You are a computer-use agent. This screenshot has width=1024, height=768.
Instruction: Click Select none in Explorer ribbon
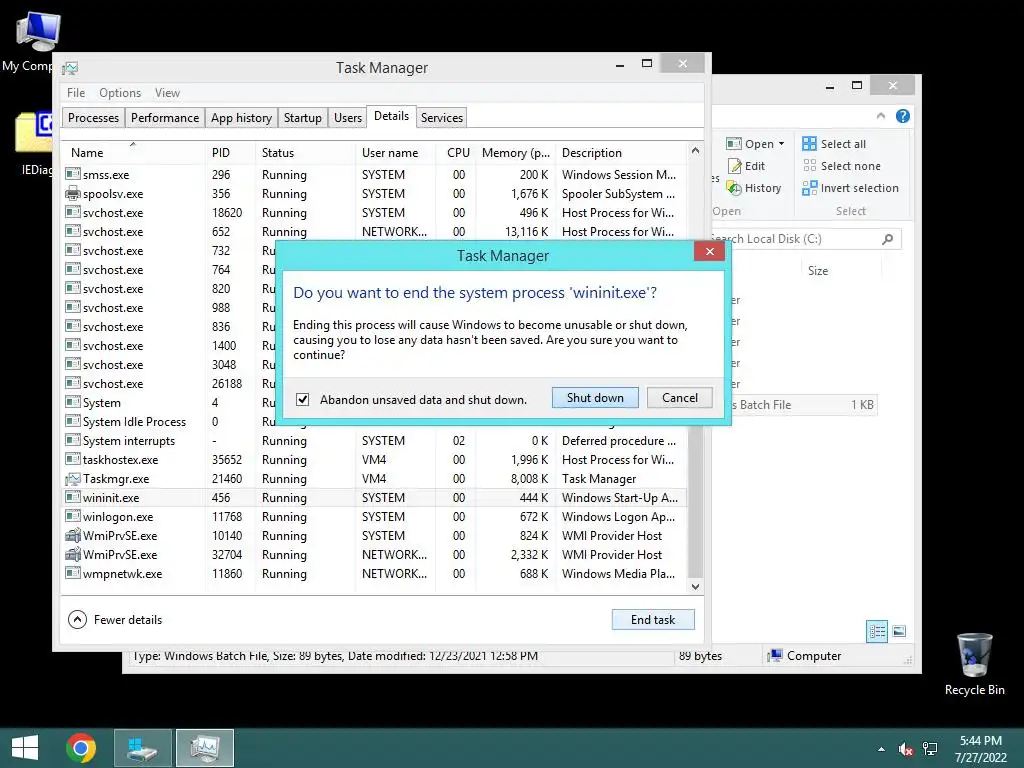pos(842,166)
